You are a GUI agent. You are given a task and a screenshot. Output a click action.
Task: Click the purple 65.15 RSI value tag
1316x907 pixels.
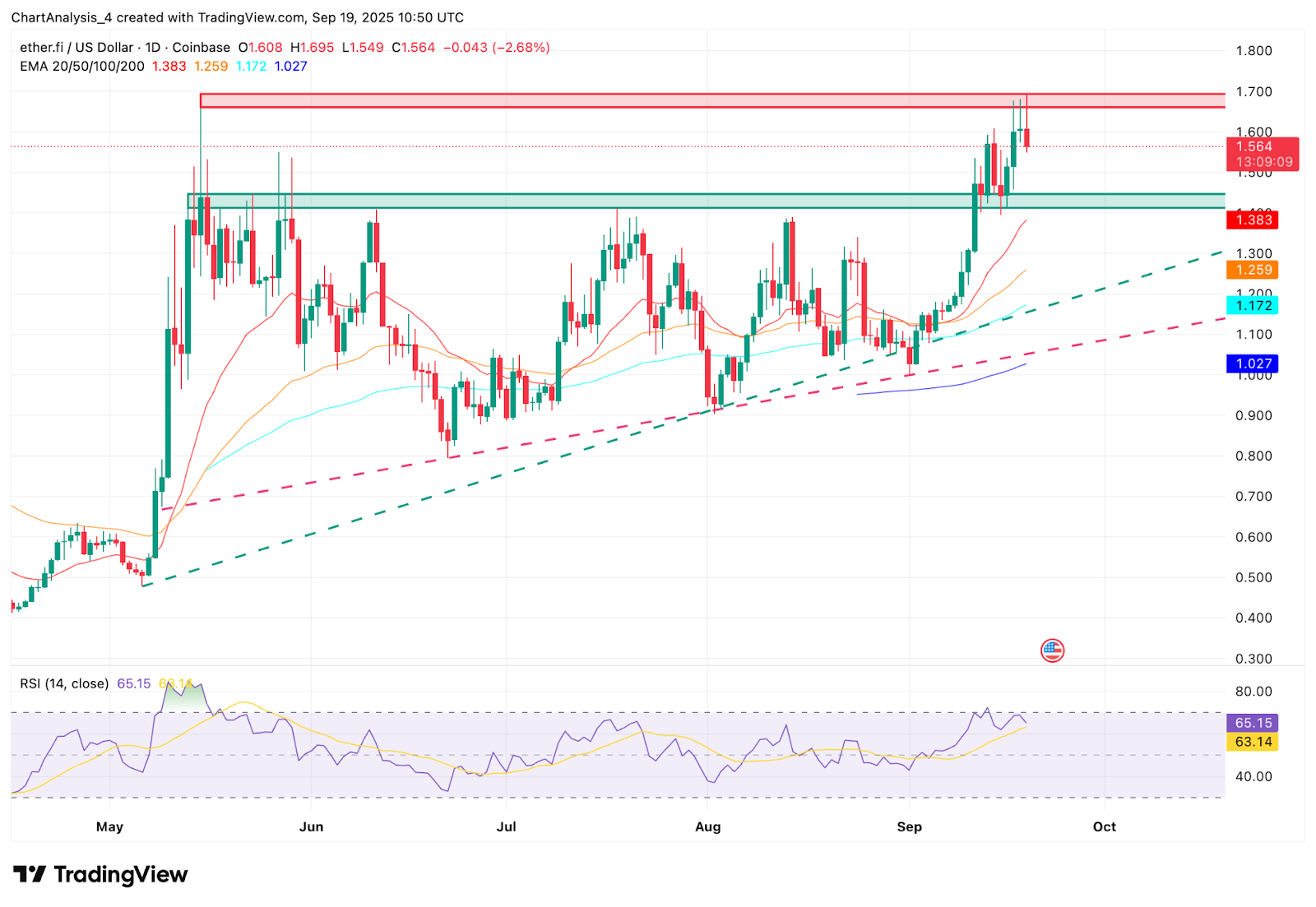(x=1253, y=723)
